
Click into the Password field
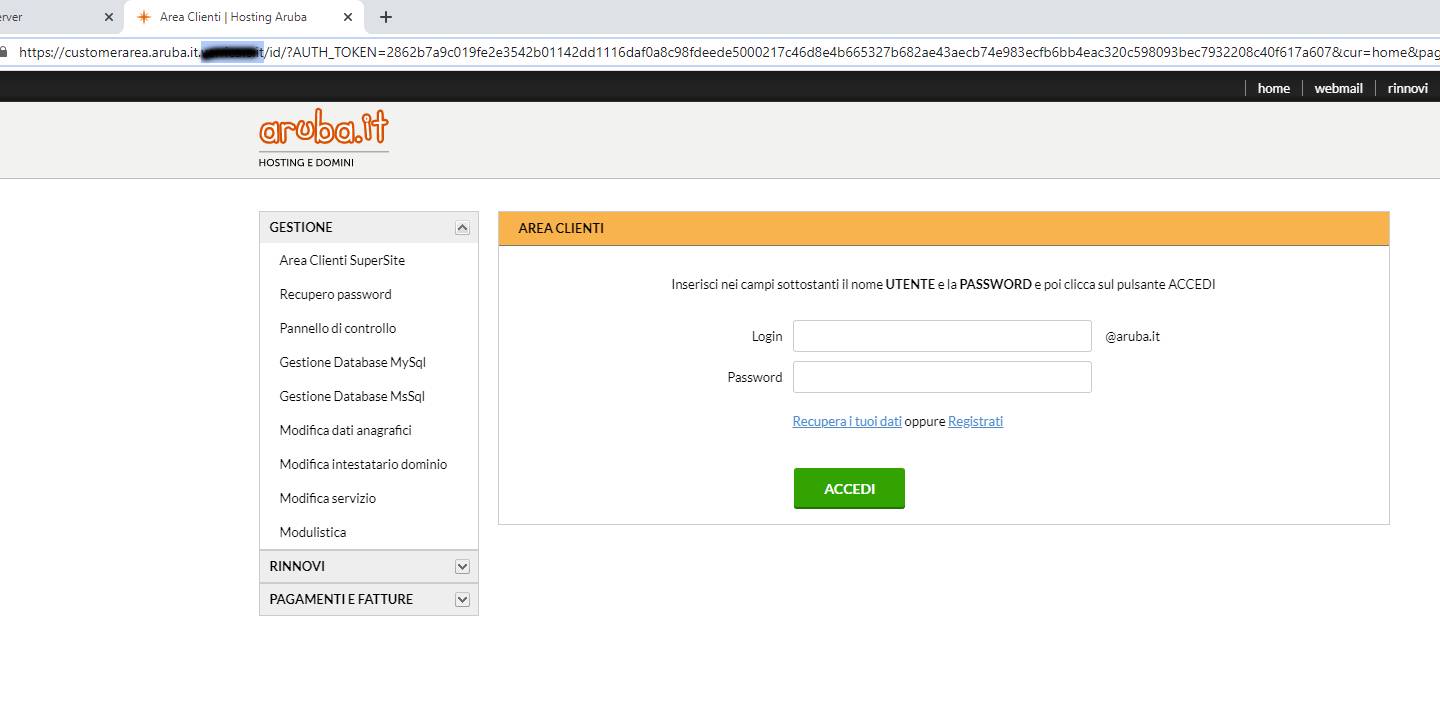pyautogui.click(x=942, y=377)
